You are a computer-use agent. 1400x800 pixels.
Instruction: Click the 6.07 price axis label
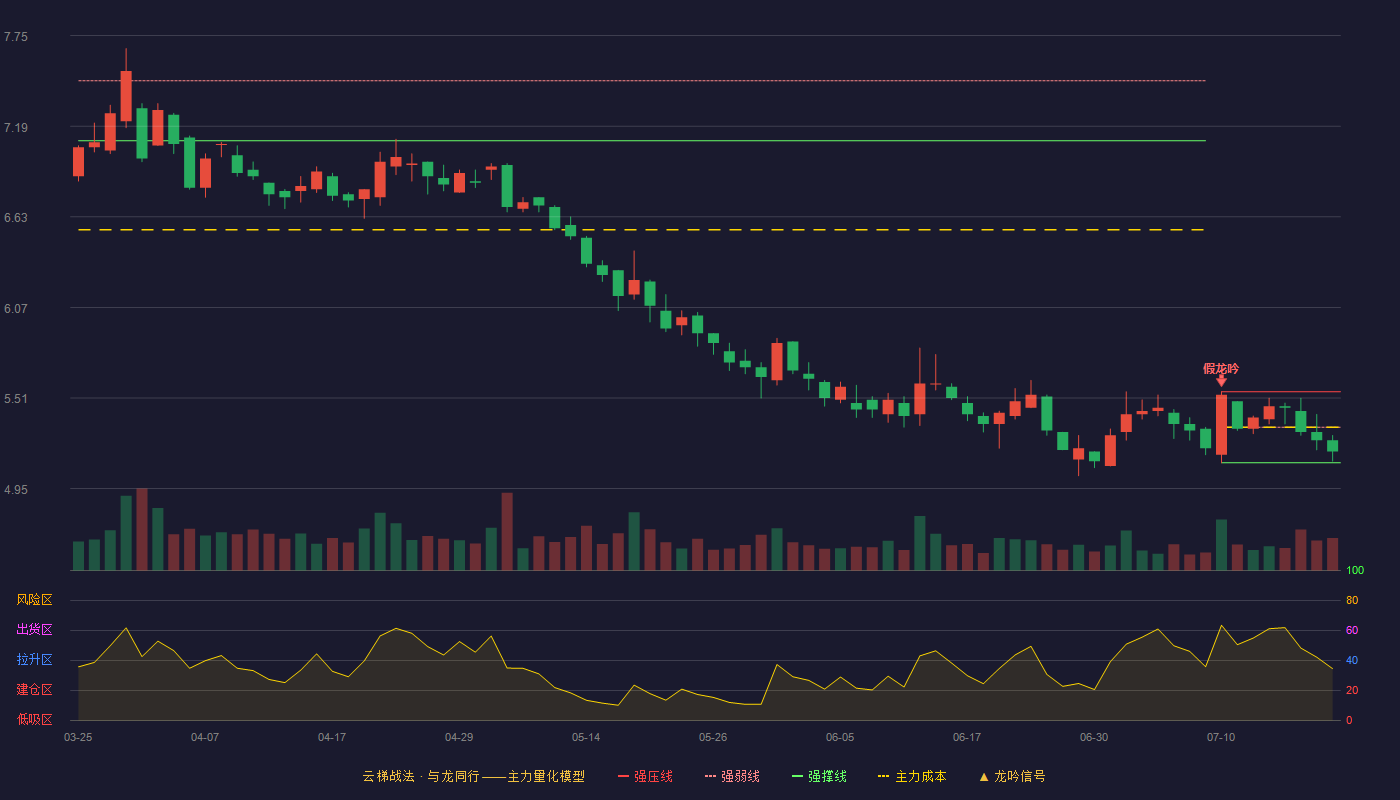(16, 309)
